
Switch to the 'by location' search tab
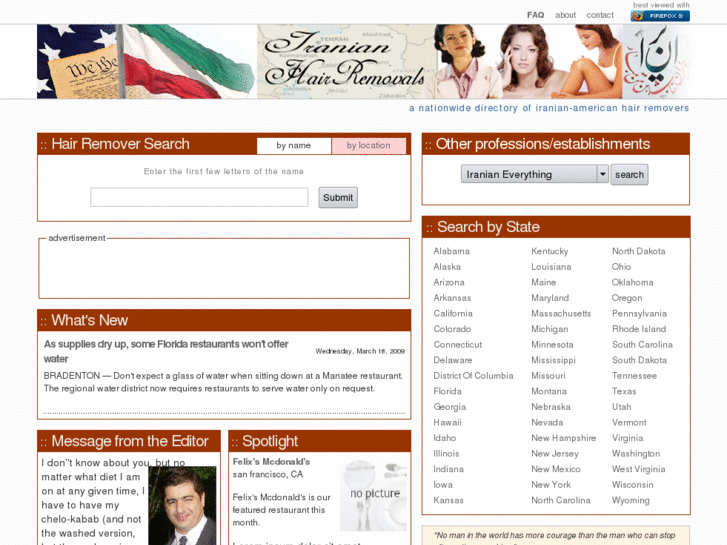pos(369,145)
